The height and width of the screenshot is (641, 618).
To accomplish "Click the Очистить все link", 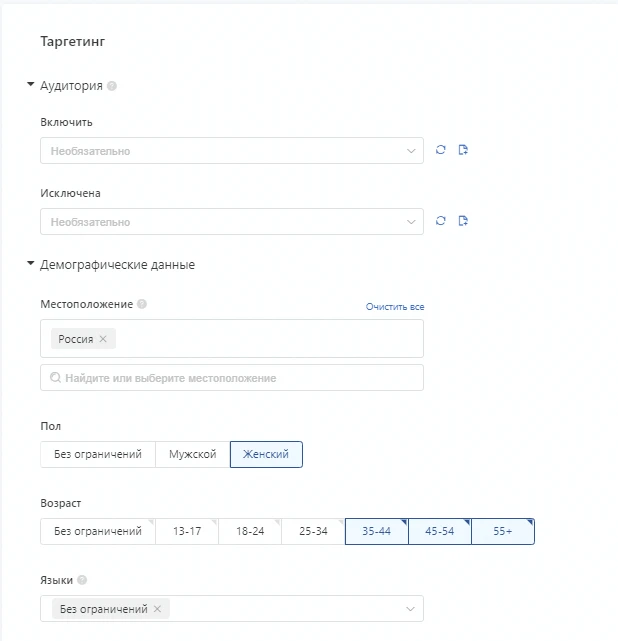I will tap(395, 307).
